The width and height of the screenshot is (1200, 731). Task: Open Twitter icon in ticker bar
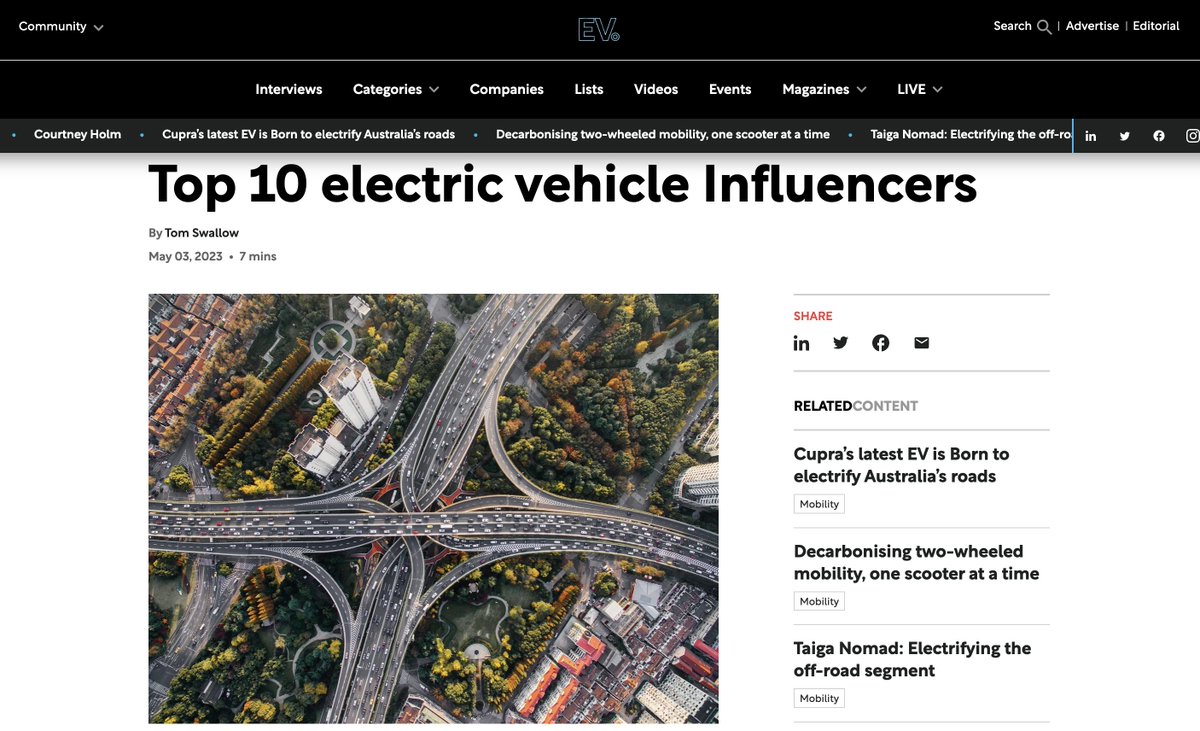1124,136
